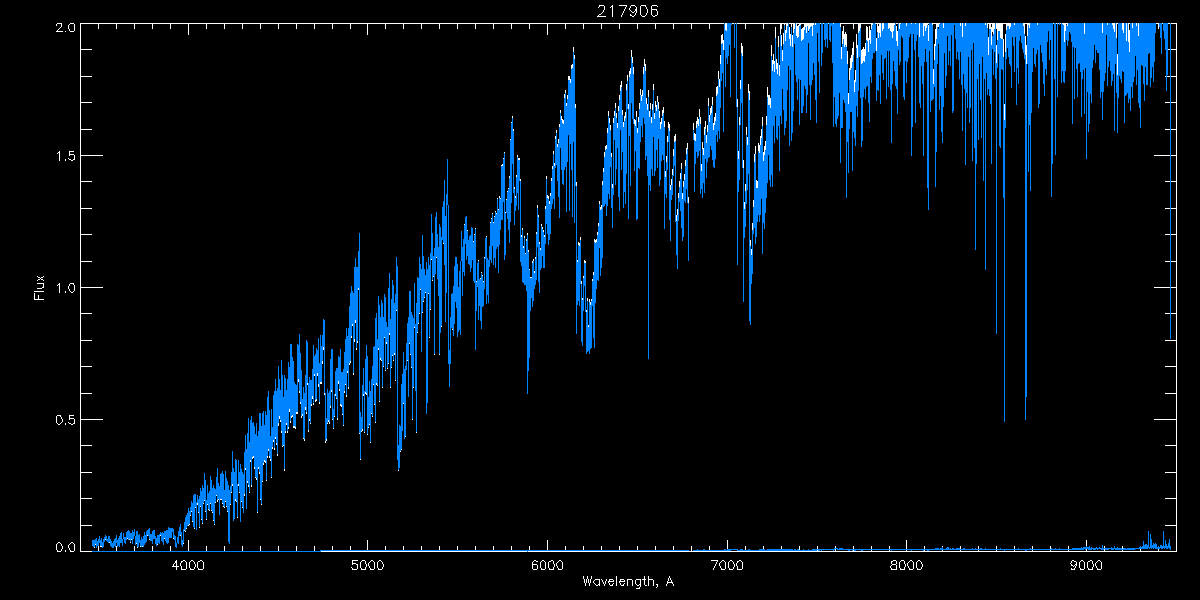Image resolution: width=1200 pixels, height=600 pixels.
Task: Click the "0.5" flux tick label
Action: [x=64, y=419]
